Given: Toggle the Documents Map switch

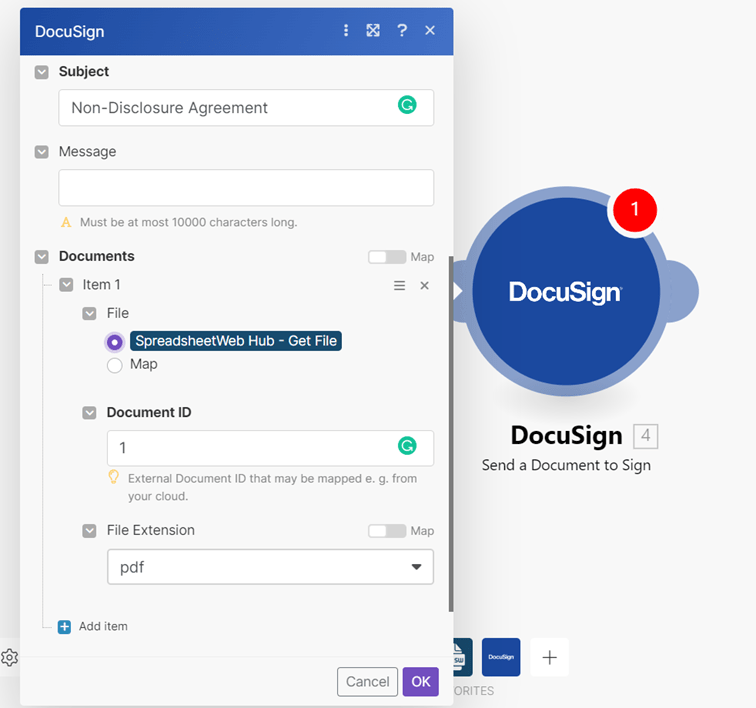Looking at the screenshot, I should tap(387, 257).
